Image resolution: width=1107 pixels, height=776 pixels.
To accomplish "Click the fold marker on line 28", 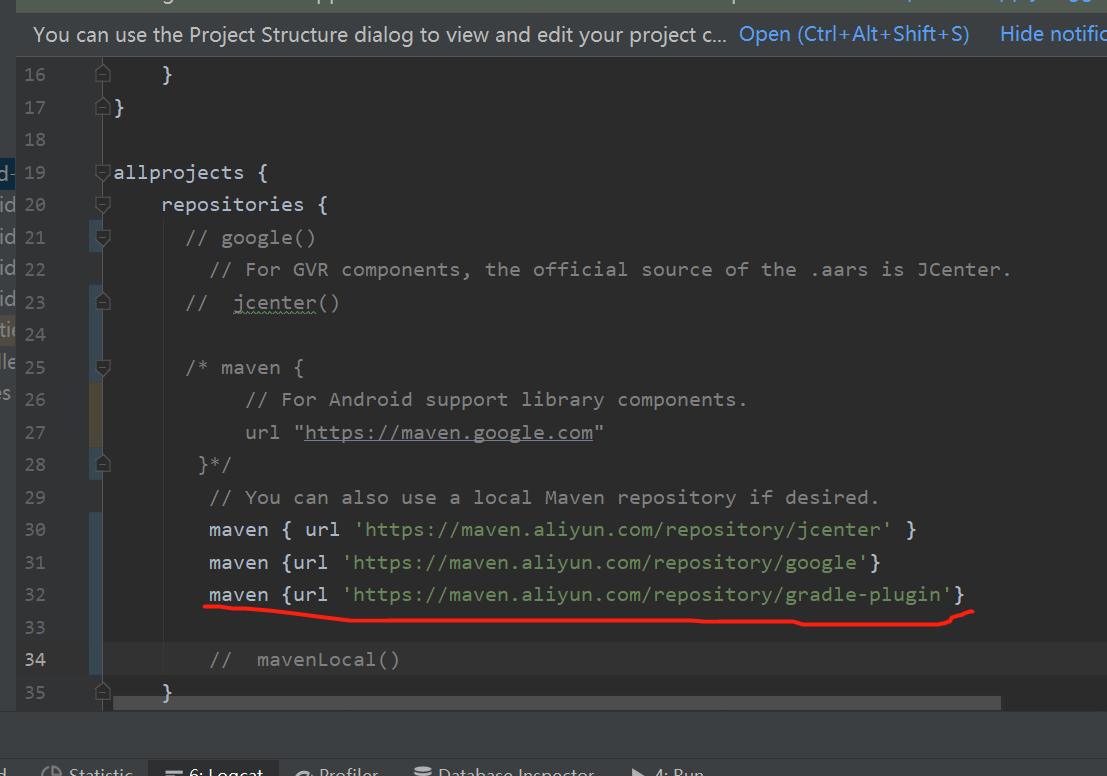I will [101, 464].
